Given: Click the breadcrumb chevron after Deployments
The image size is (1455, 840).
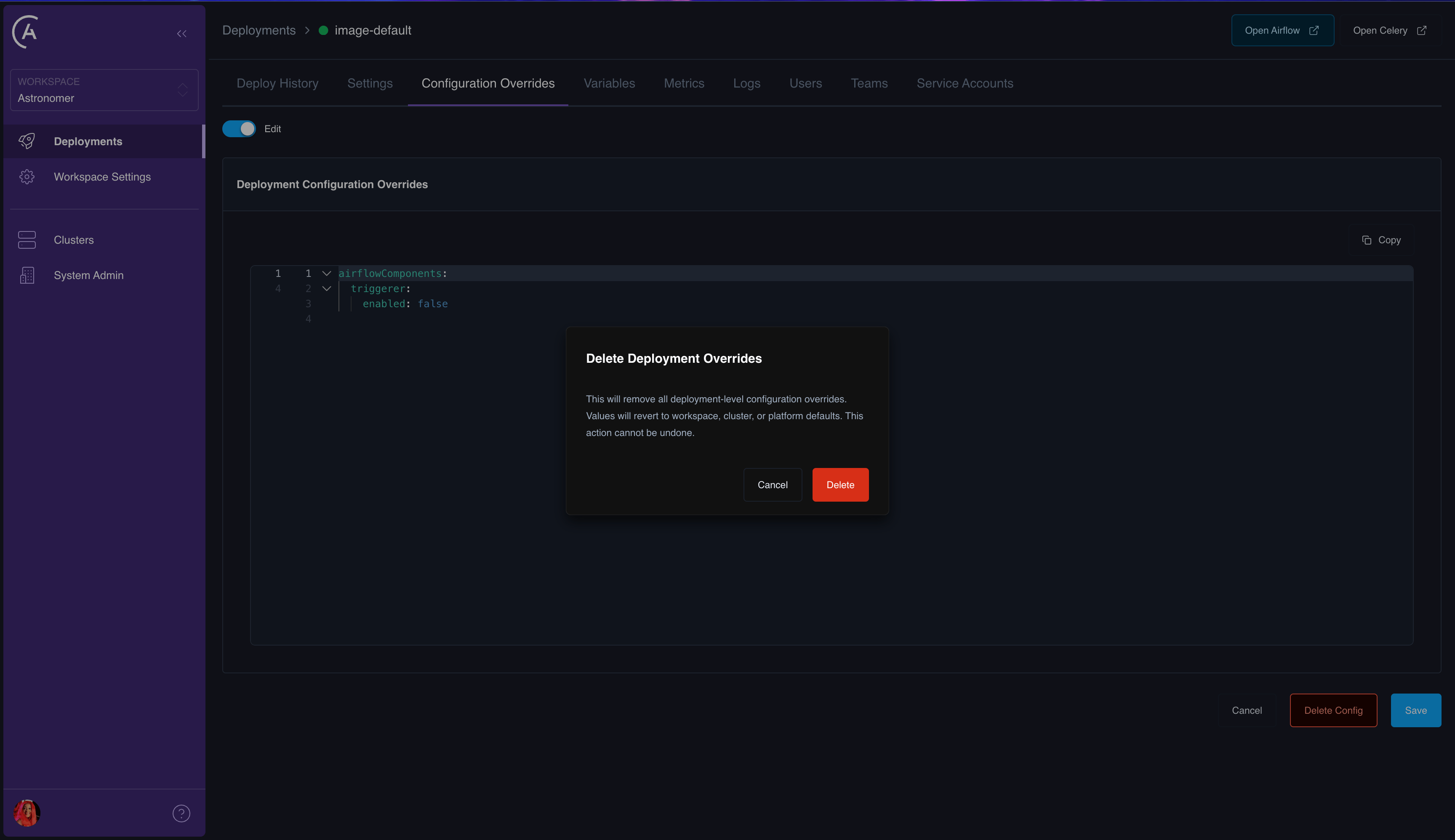Looking at the screenshot, I should pyautogui.click(x=307, y=30).
